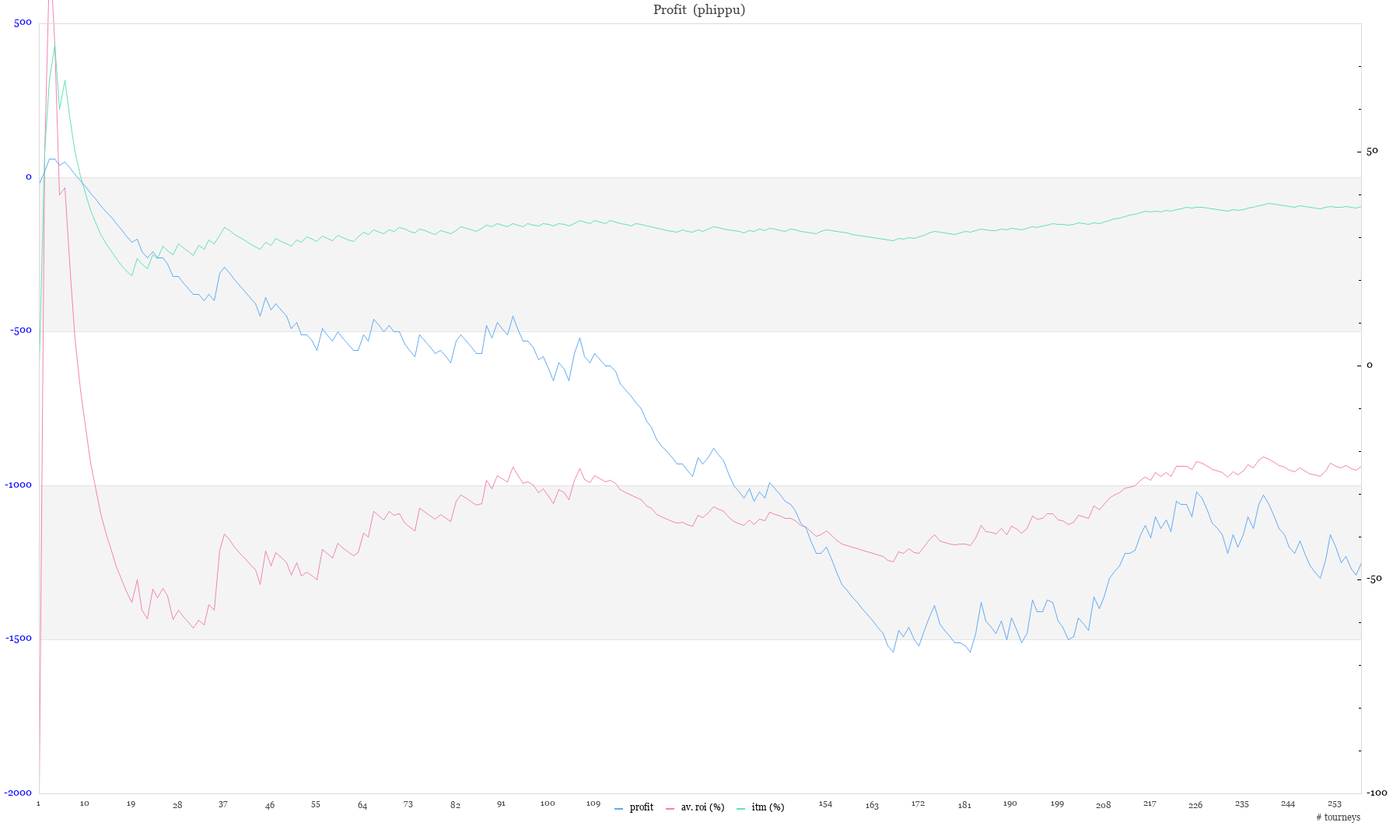Click the -1500 left axis label
Viewport: 1400px width, 840px height.
coord(19,639)
